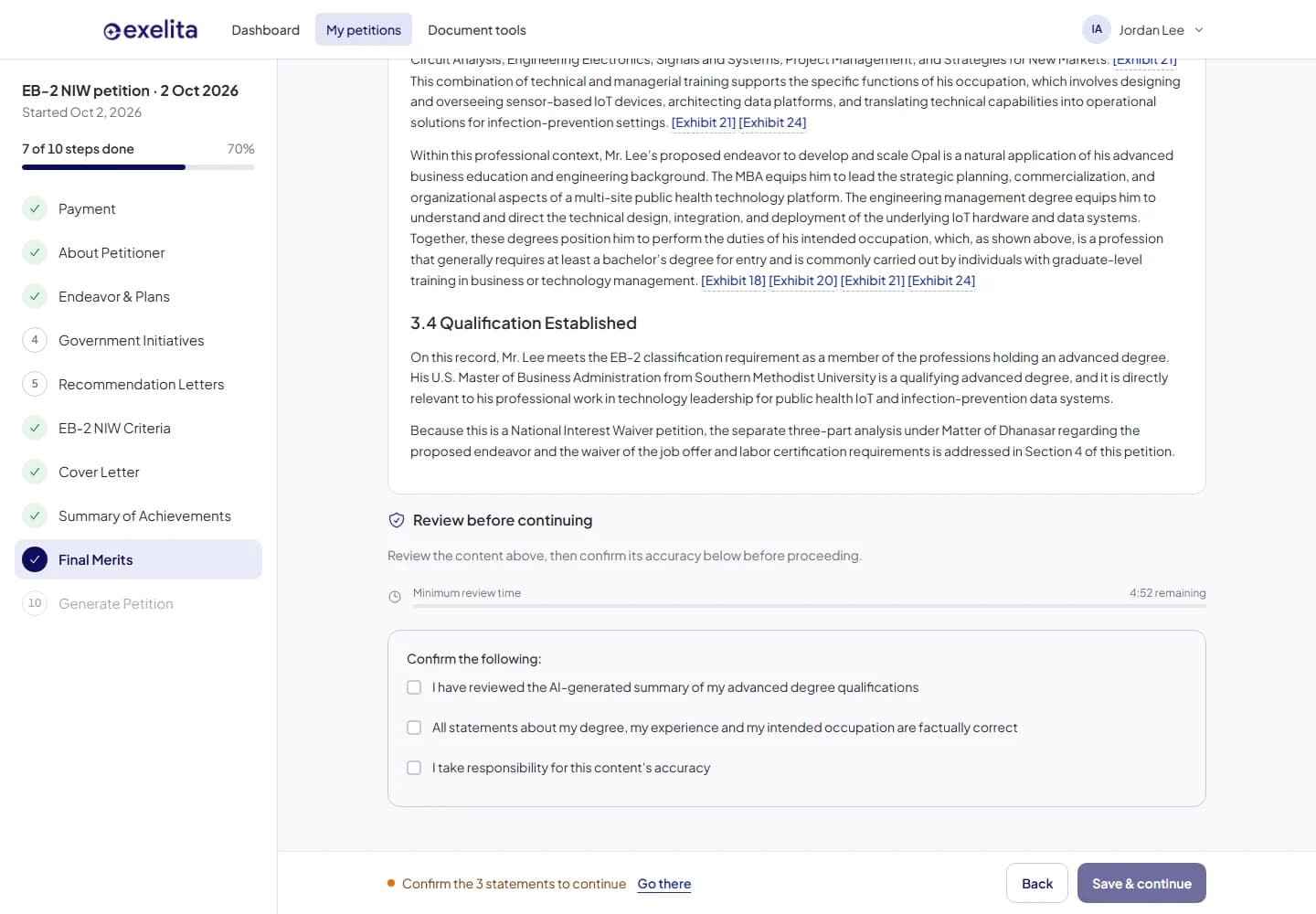Follow the 'Go there' link
The image size is (1316, 914).
click(664, 884)
